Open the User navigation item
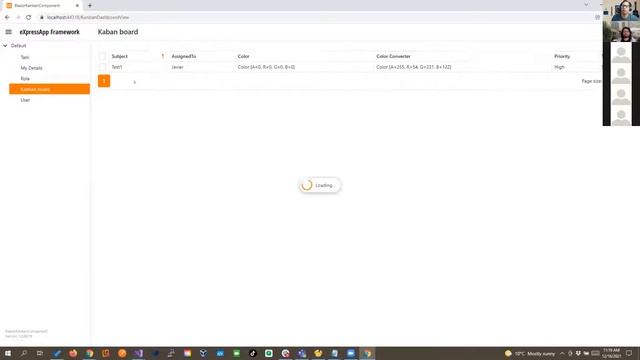This screenshot has height=360, width=640. pyautogui.click(x=25, y=100)
